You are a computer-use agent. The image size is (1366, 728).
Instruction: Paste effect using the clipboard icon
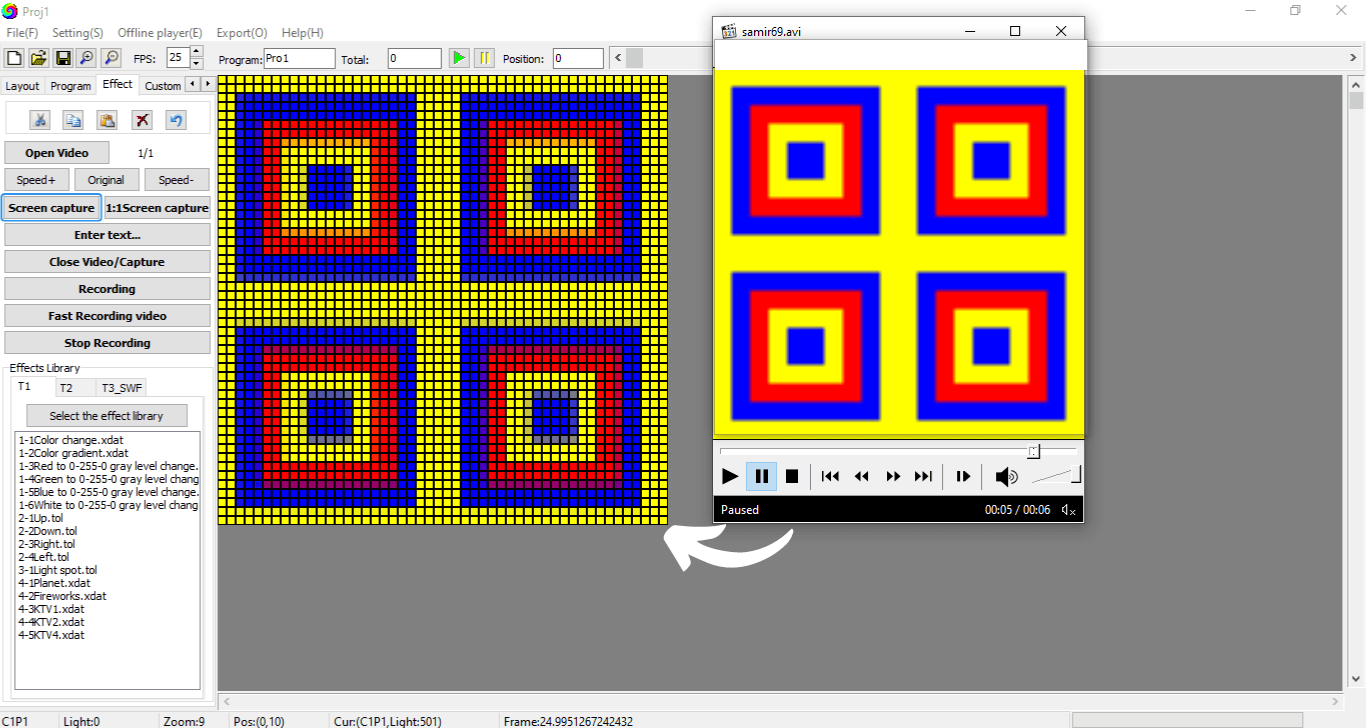[106, 119]
